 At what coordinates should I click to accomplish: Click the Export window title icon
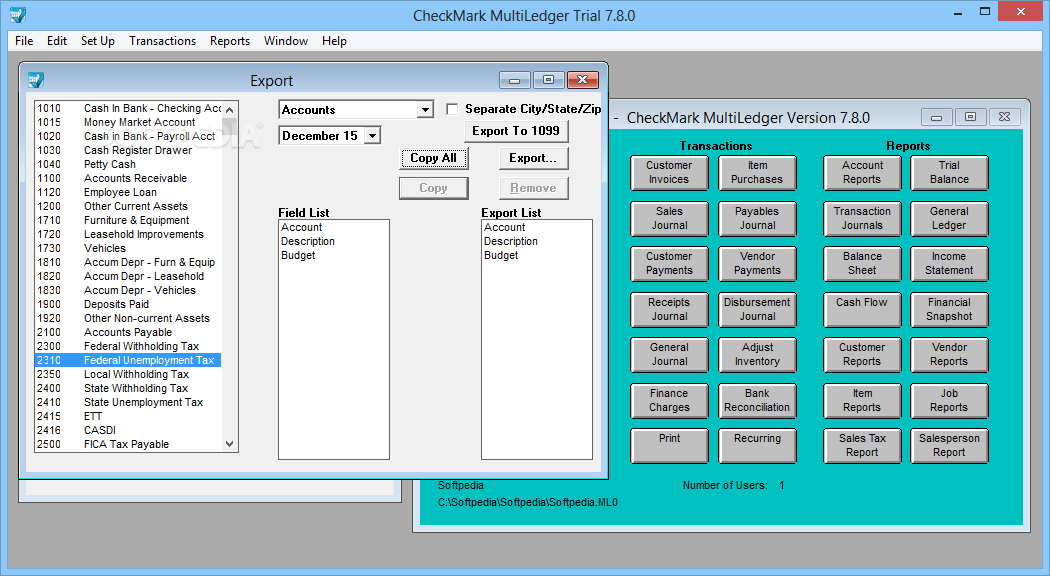coord(35,80)
